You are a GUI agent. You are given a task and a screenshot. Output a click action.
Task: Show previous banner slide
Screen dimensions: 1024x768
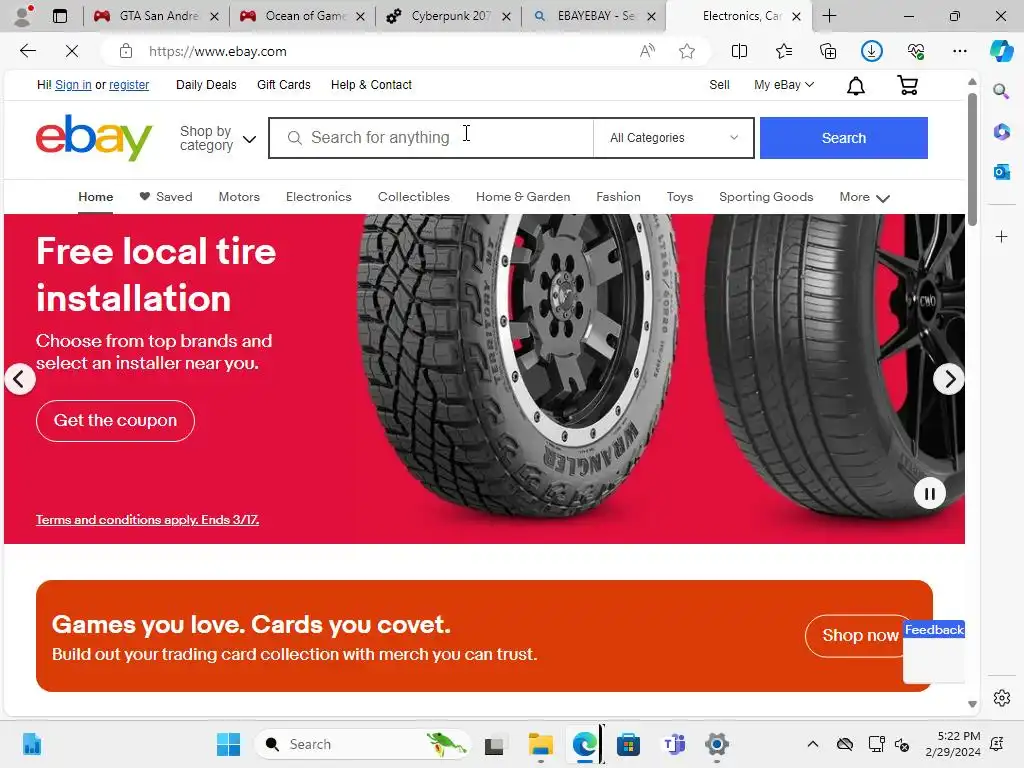(20, 379)
